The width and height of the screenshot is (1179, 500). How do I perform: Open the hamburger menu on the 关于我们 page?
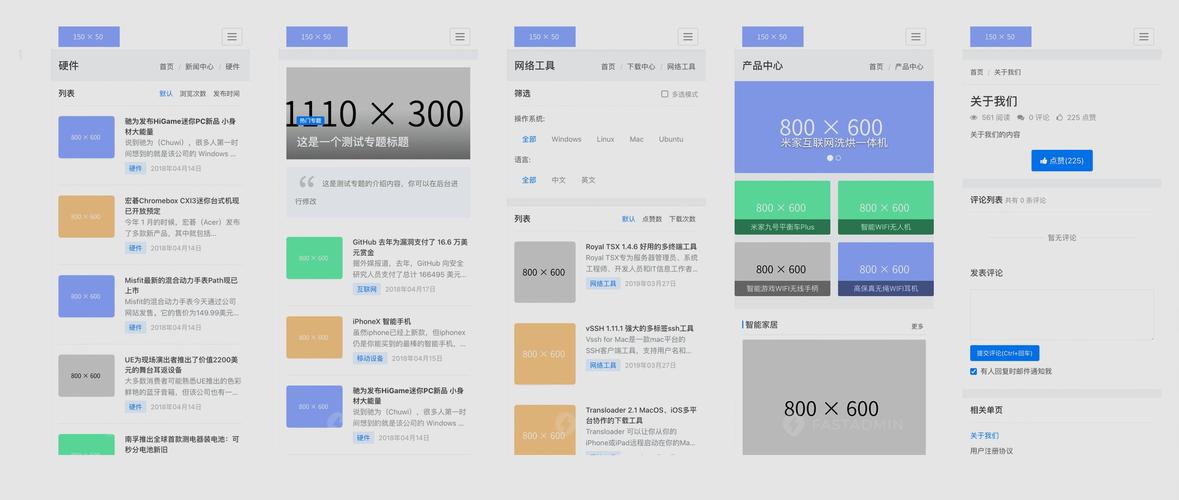point(1143,37)
